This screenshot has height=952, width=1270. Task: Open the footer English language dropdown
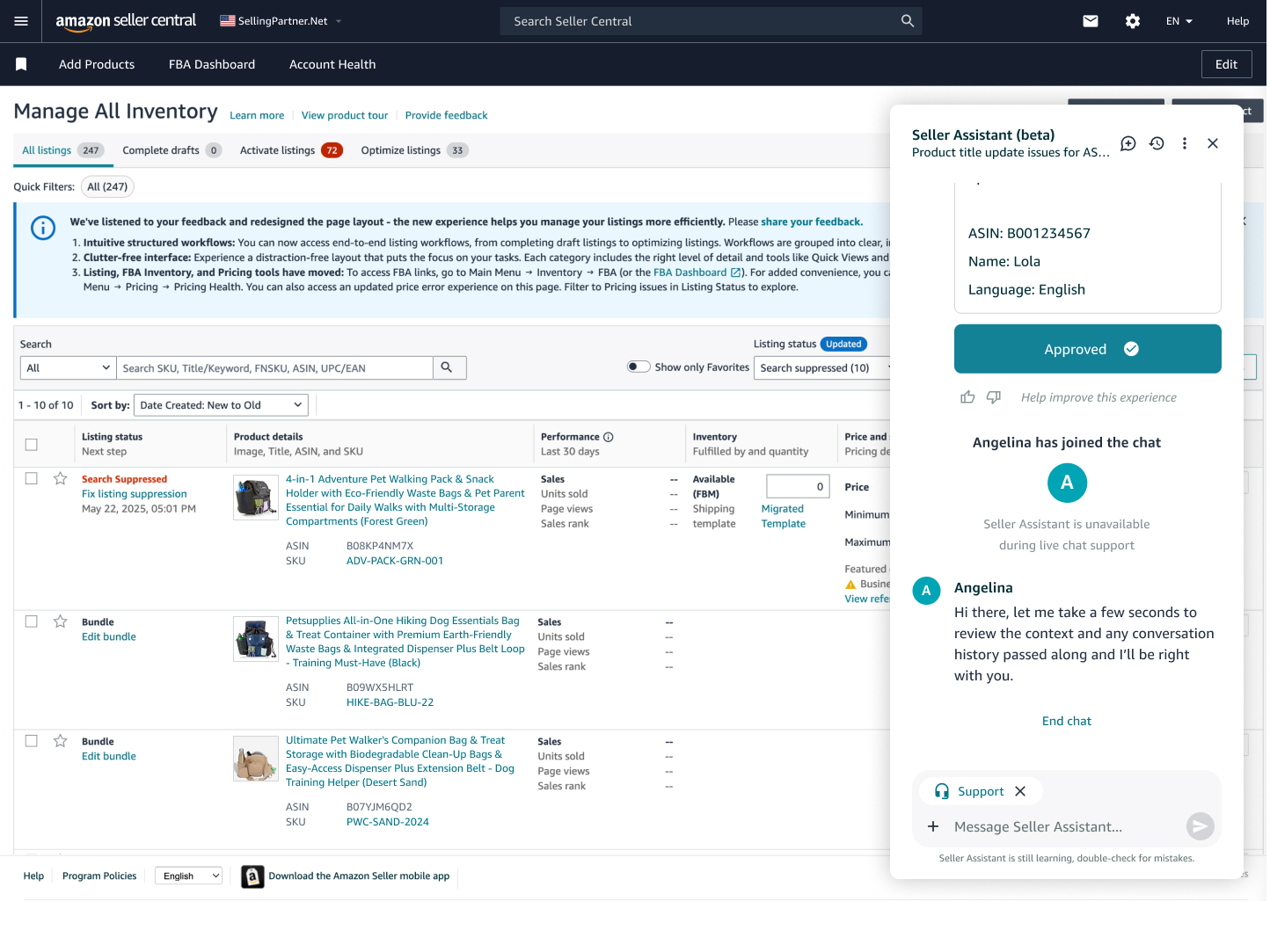pos(189,876)
